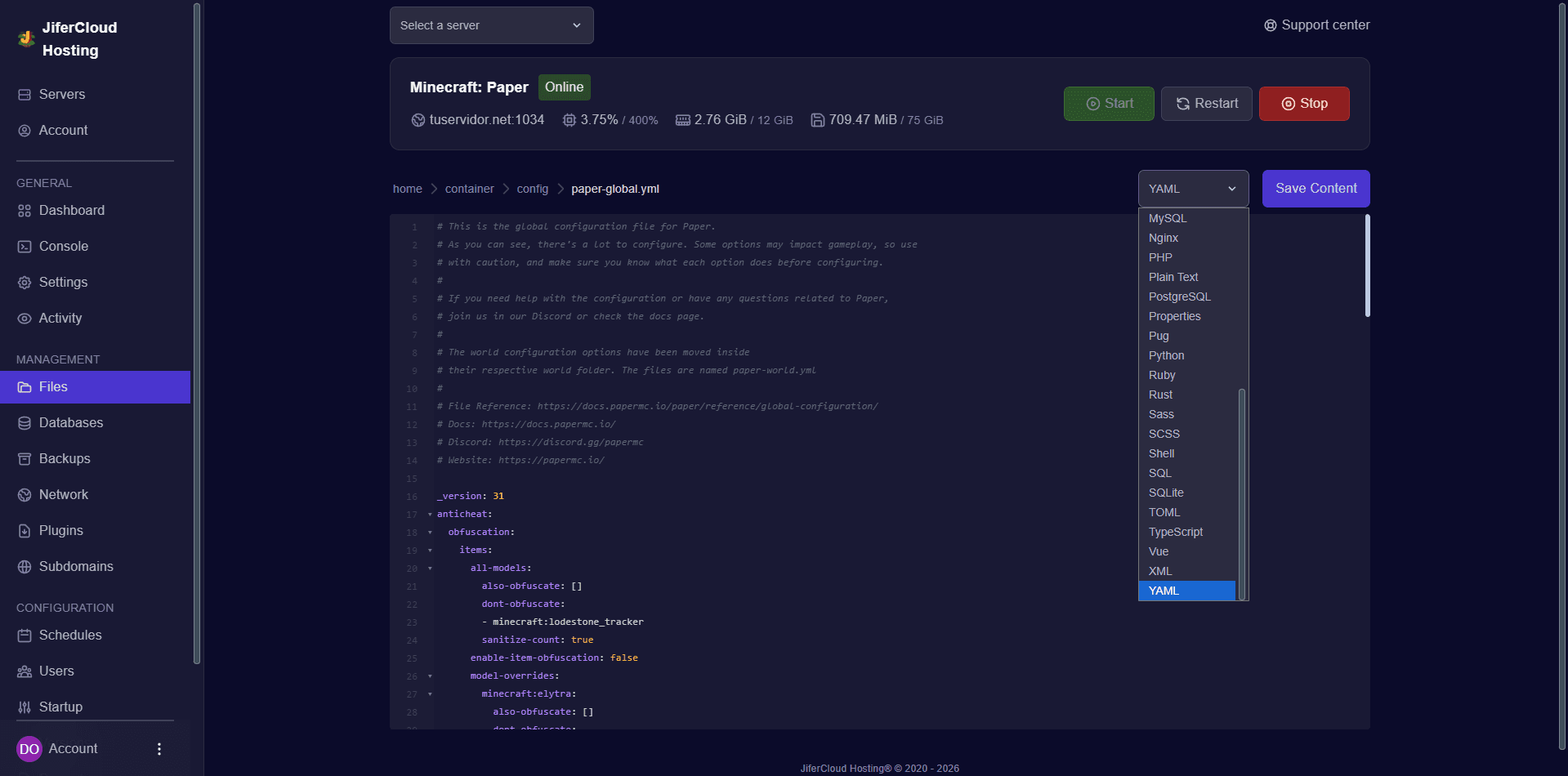Image resolution: width=1568 pixels, height=776 pixels.
Task: Collapse the items fold arrow
Action: (430, 551)
